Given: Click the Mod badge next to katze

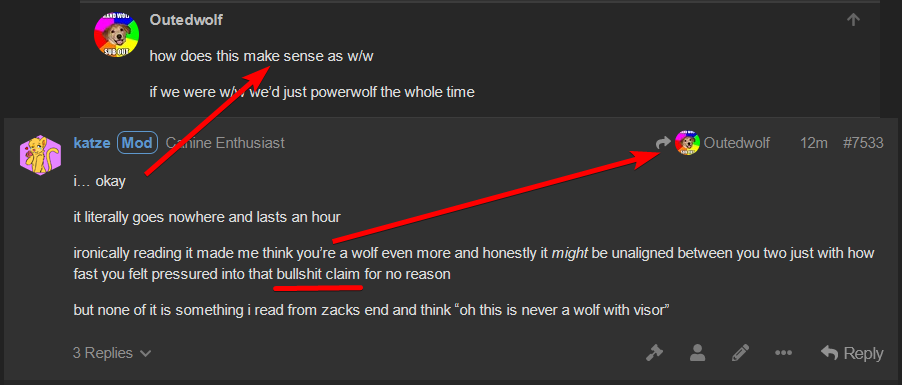Looking at the screenshot, I should (137, 142).
